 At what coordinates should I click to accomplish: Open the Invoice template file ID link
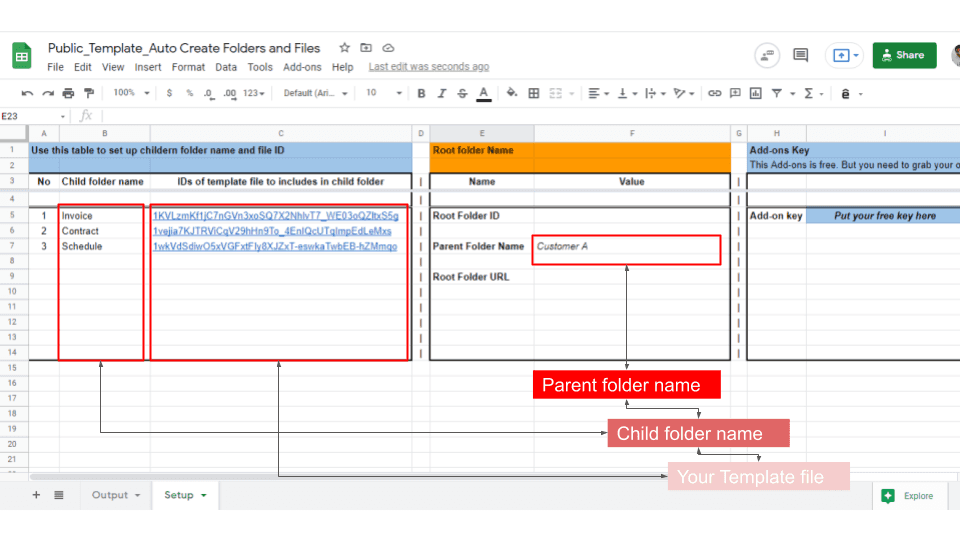coord(275,216)
